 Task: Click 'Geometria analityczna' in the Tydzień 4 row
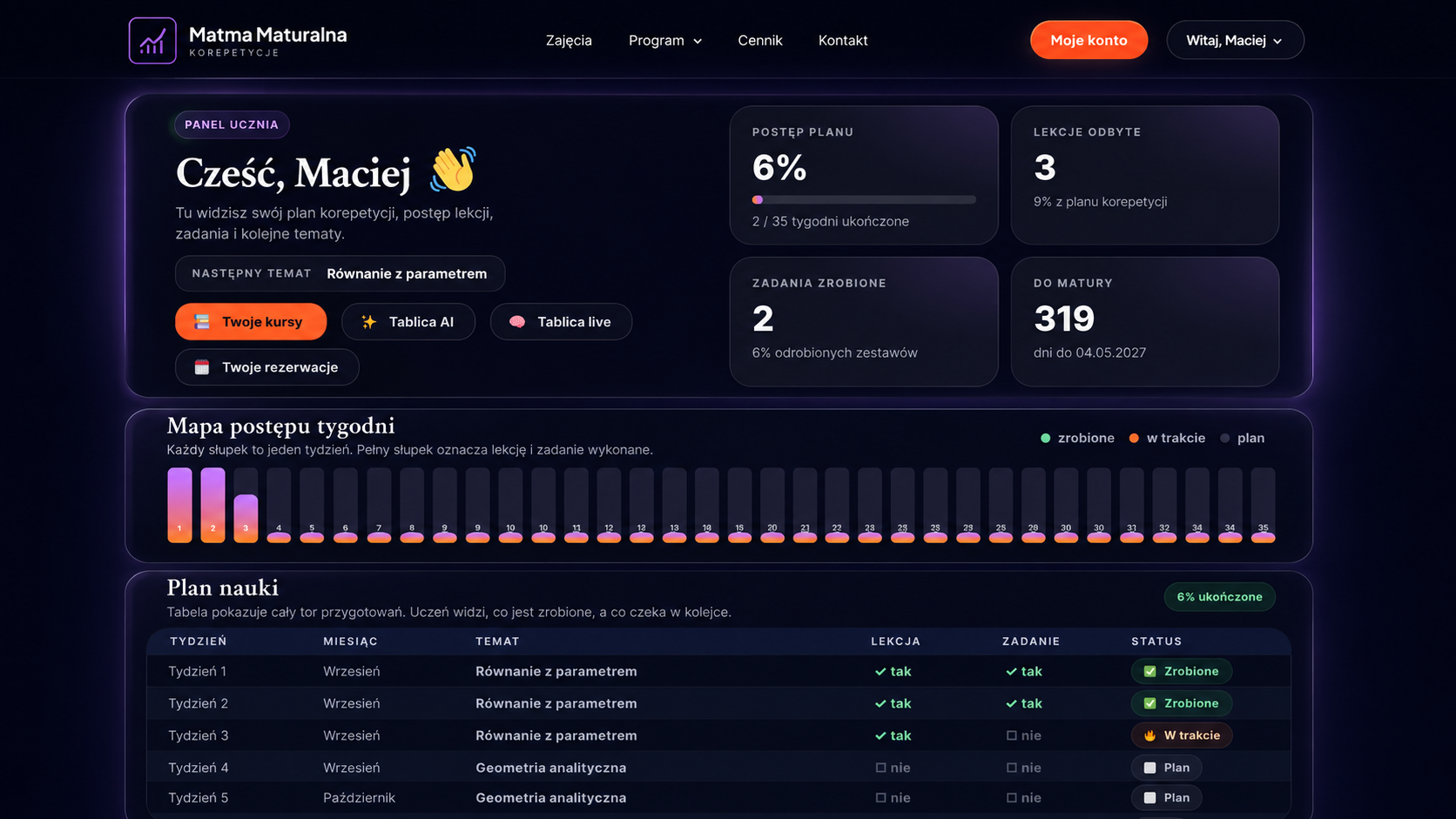tap(551, 768)
